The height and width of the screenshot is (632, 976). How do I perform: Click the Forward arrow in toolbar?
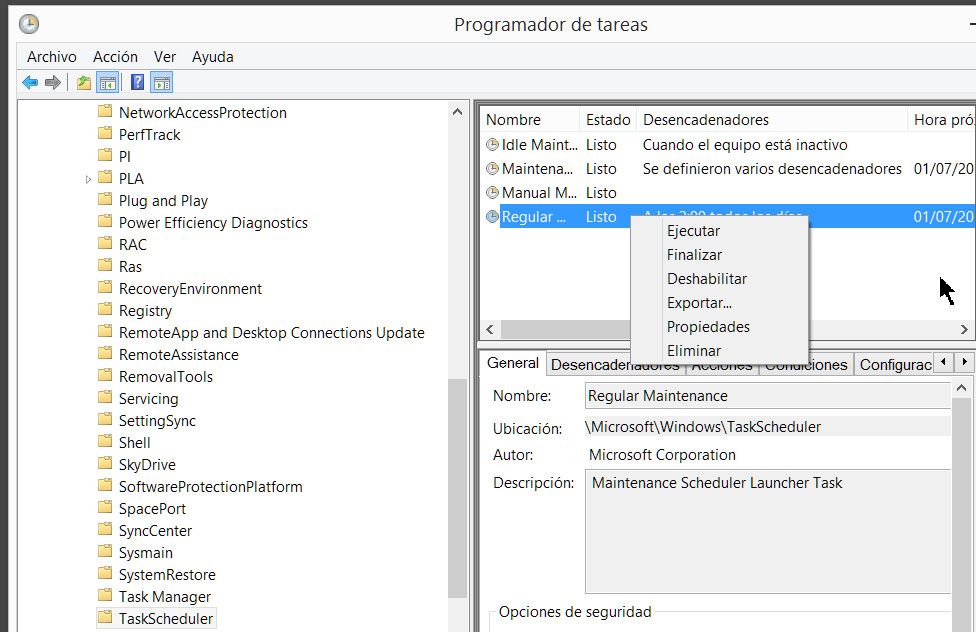point(52,82)
